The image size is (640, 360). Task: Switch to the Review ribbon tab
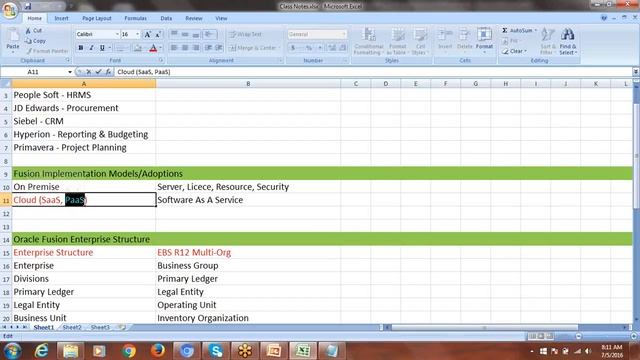[x=194, y=18]
